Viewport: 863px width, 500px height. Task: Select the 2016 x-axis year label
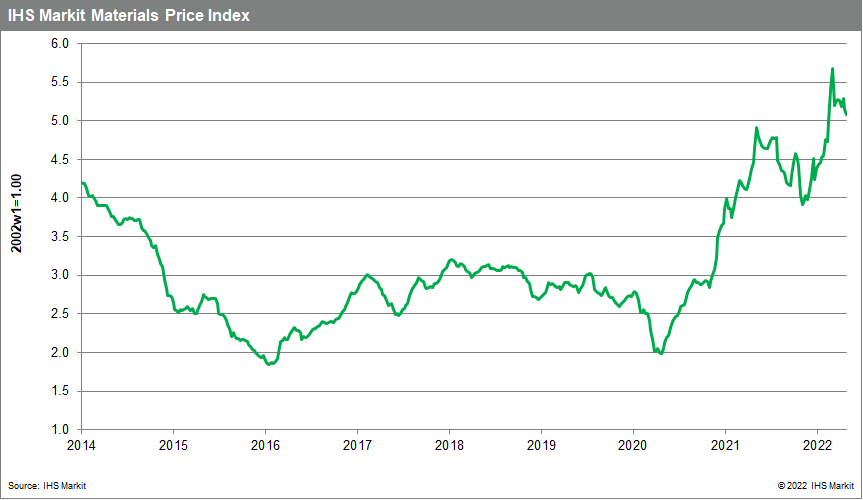point(265,443)
